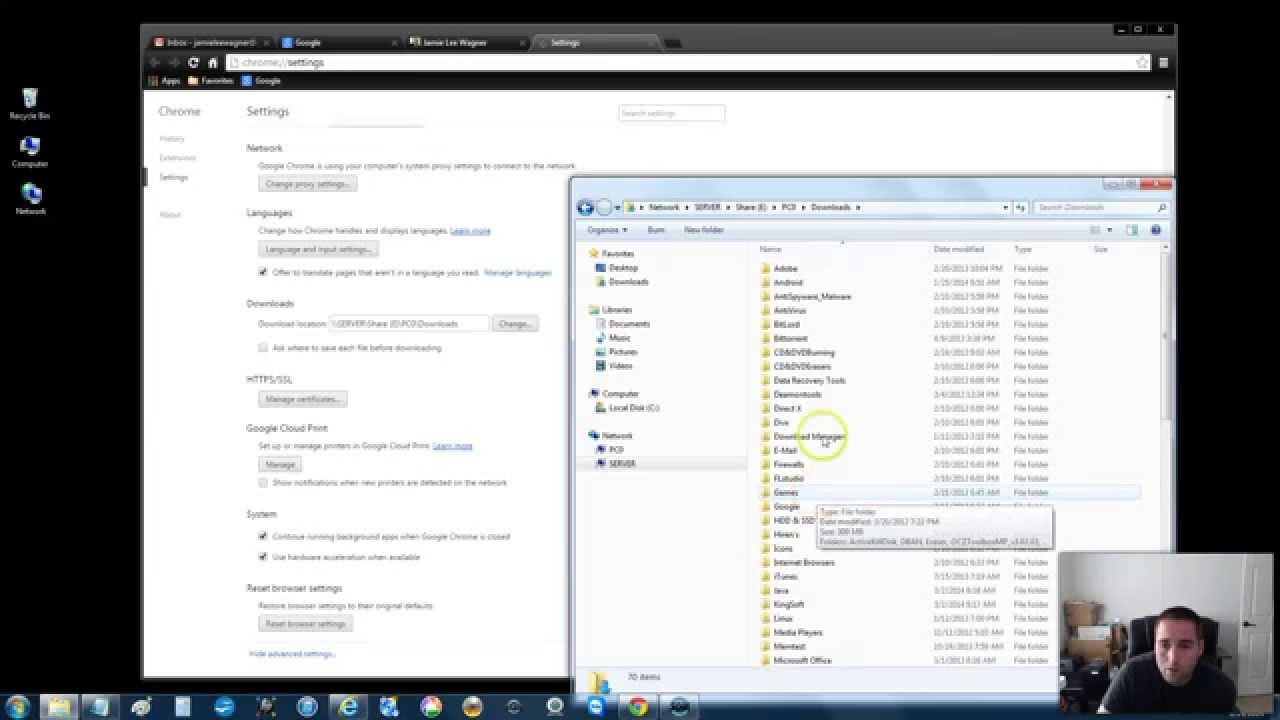Toggle show notifications for new printers

[x=263, y=482]
